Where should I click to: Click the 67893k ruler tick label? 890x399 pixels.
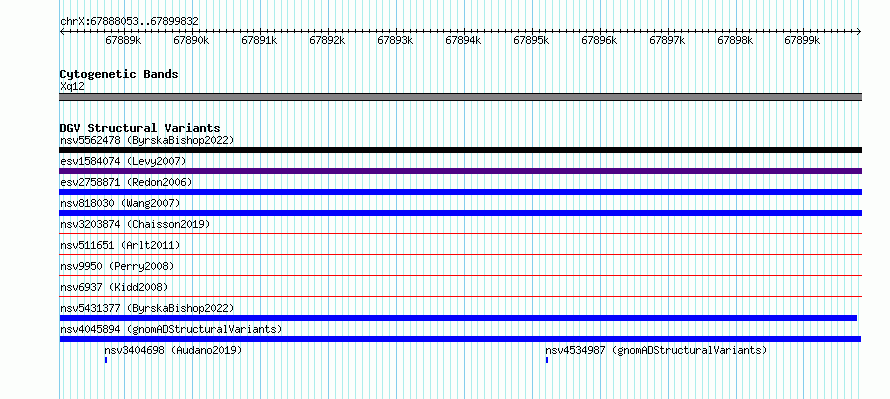396,40
